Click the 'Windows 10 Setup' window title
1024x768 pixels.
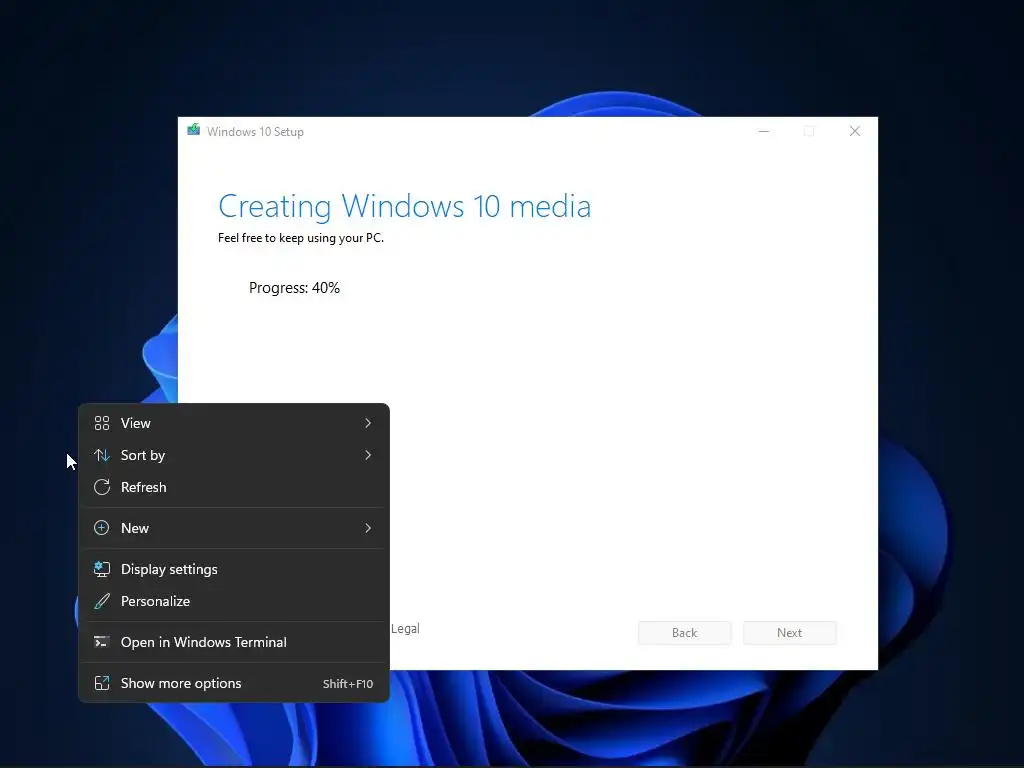pyautogui.click(x=255, y=132)
